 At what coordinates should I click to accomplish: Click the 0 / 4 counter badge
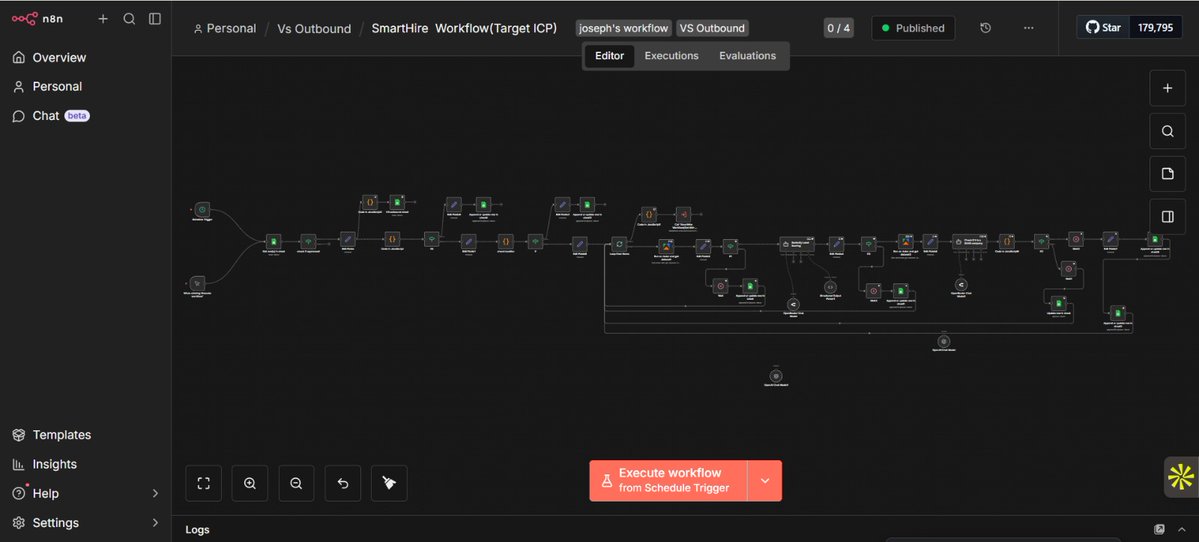[x=838, y=28]
